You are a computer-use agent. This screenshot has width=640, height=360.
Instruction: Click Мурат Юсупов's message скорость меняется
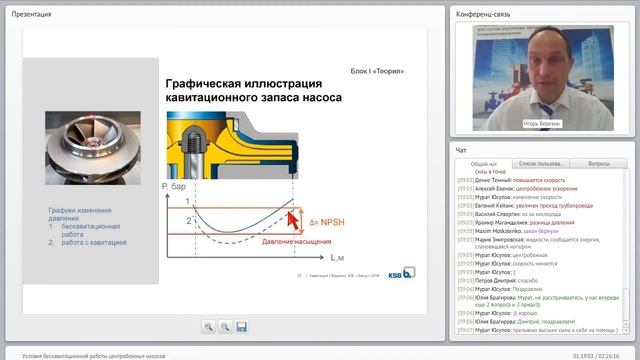[535, 264]
